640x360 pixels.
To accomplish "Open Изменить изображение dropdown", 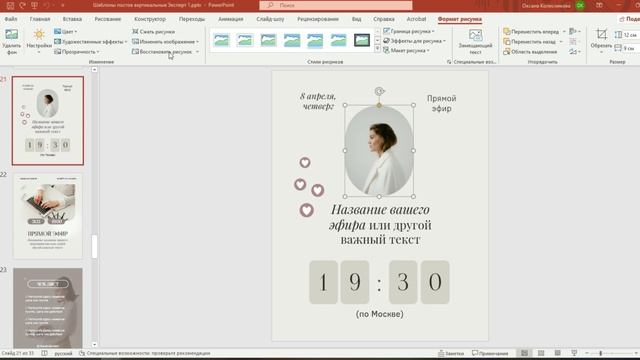I will tap(165, 42).
